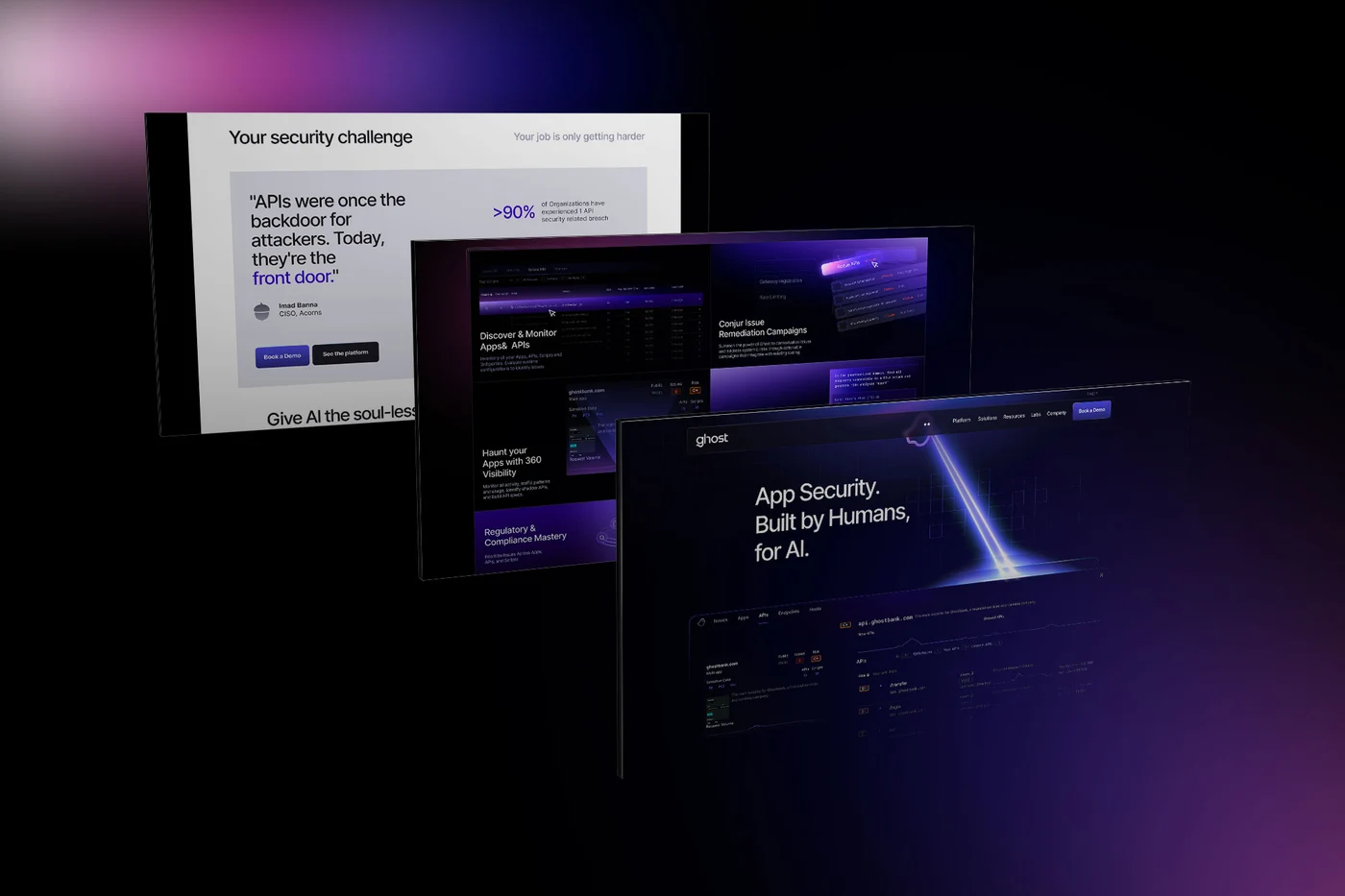Click the "front door." highlighted text
1345x896 pixels.
click(293, 278)
